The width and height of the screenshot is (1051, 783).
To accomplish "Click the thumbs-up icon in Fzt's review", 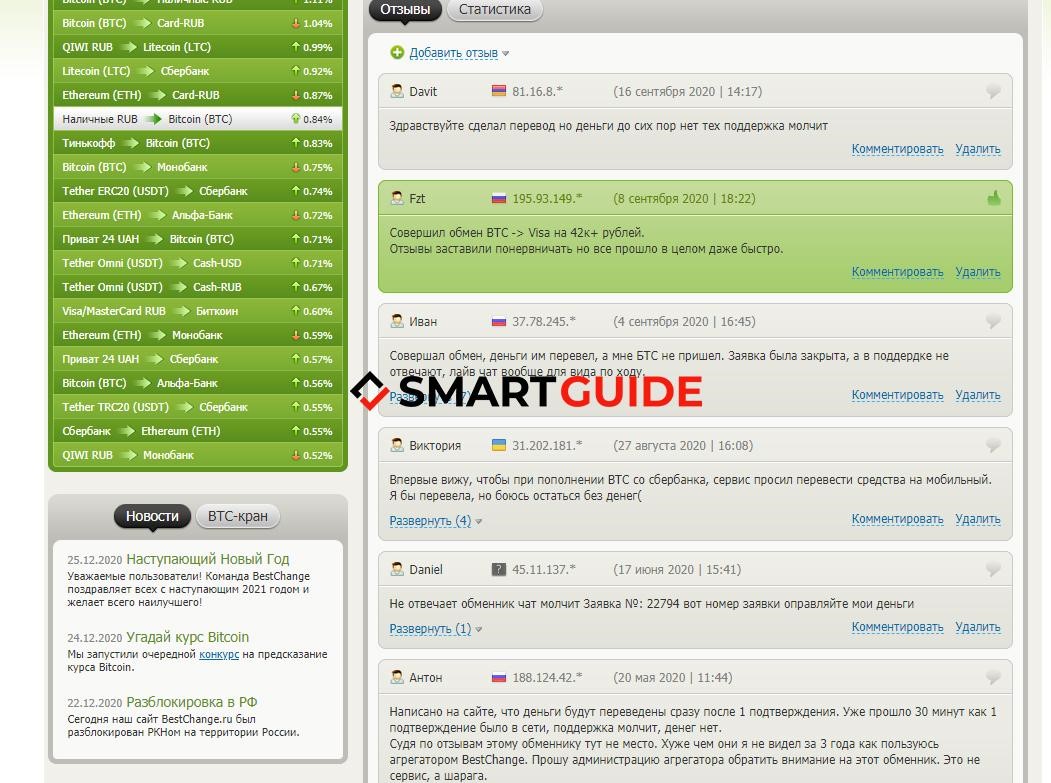I will pos(993,198).
